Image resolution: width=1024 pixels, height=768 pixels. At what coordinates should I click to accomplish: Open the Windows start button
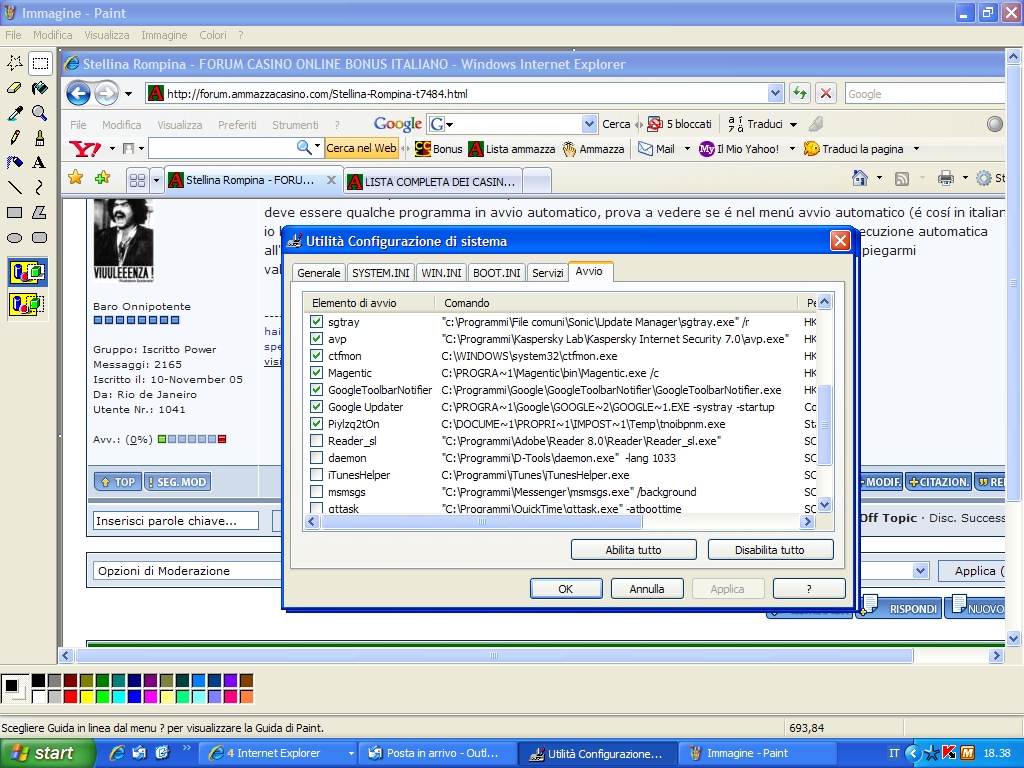point(46,753)
